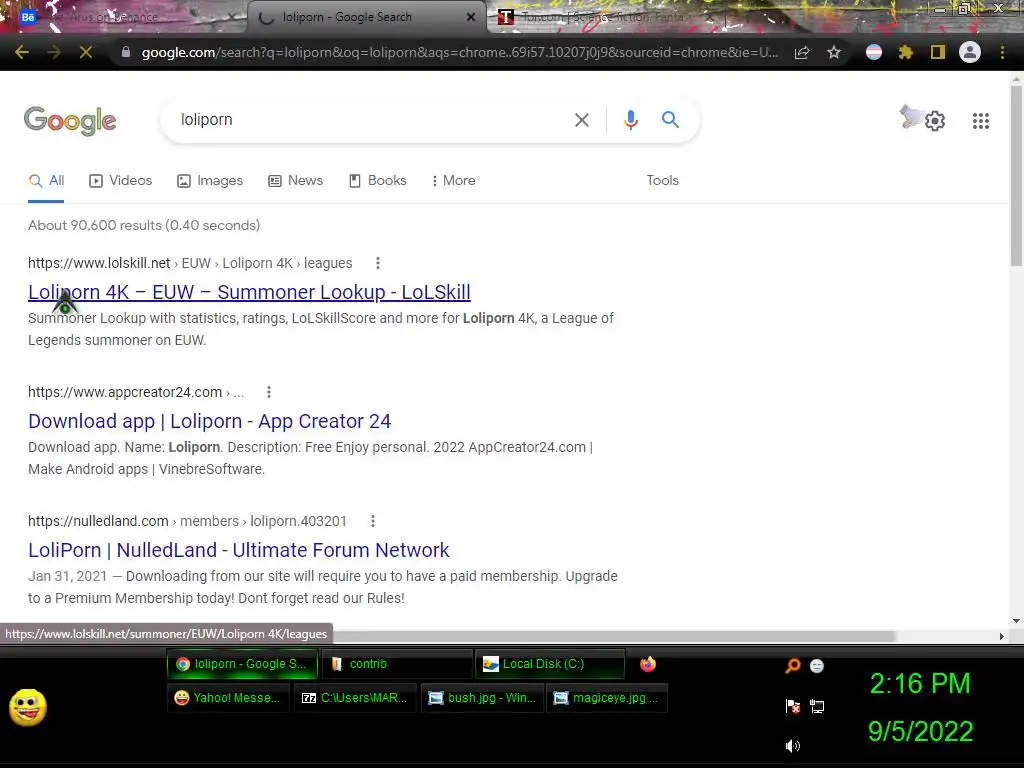Viewport: 1024px width, 768px height.
Task: Submit search with the blue magnifier icon
Action: (x=670, y=120)
